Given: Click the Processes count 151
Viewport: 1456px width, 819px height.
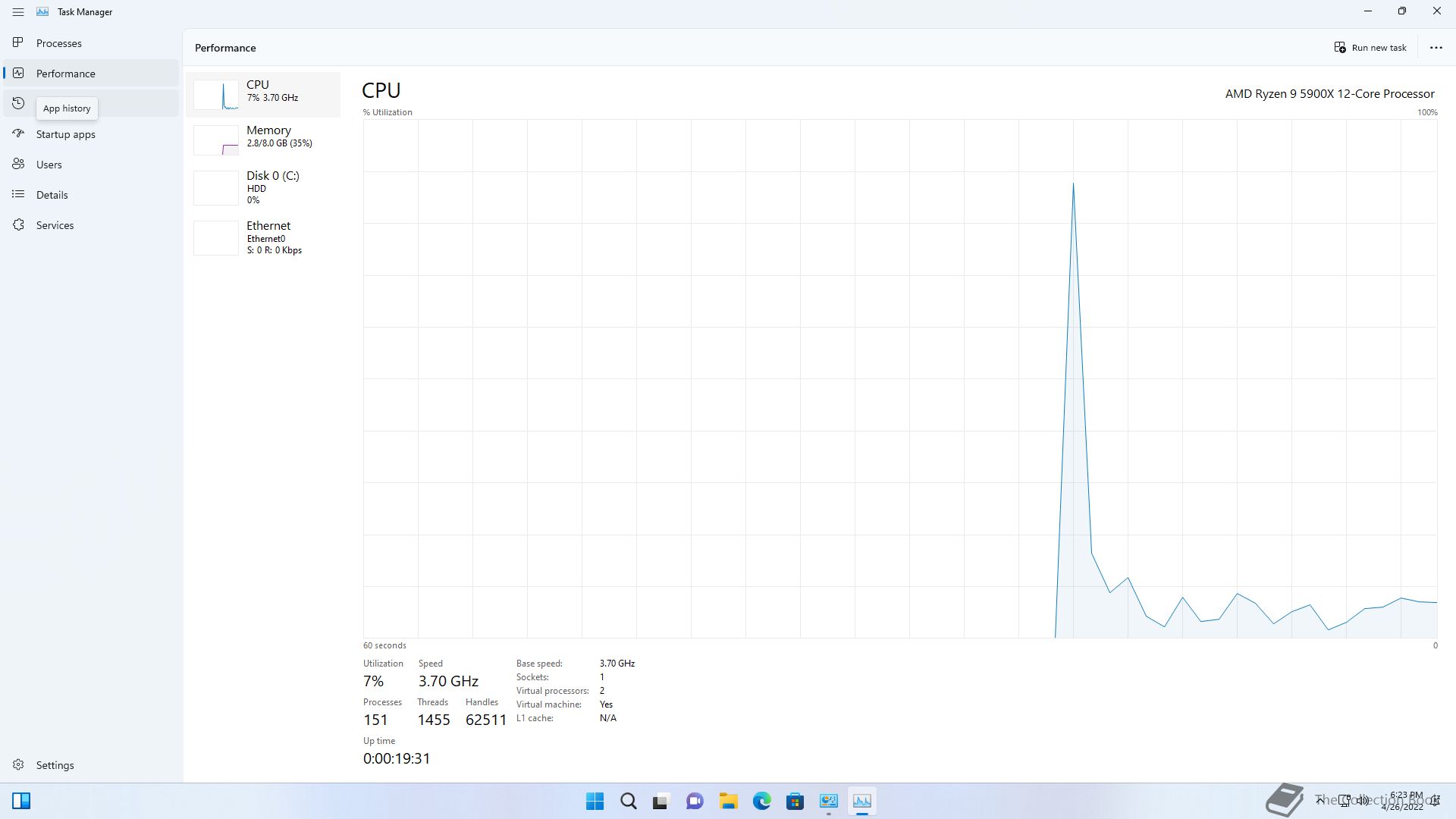Looking at the screenshot, I should click(x=375, y=720).
